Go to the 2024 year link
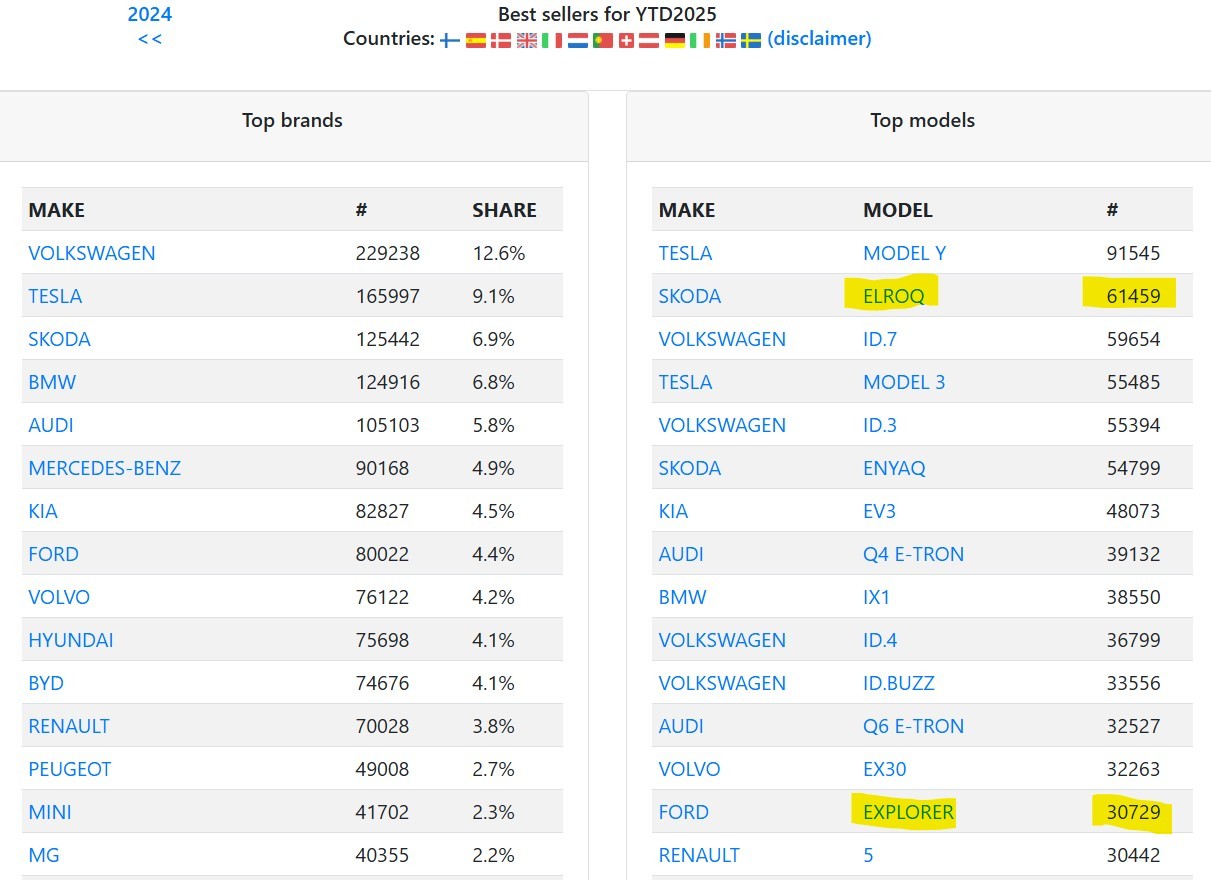 (x=150, y=14)
